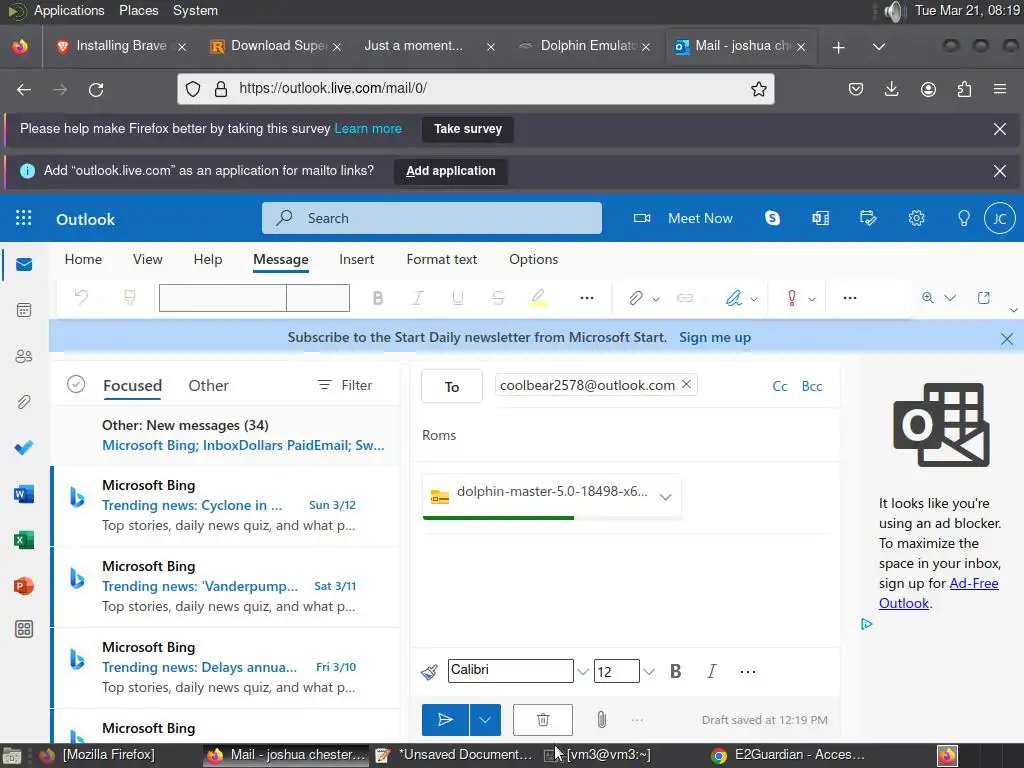
Task: Click the ribbon zoom magnifier
Action: (x=927, y=298)
